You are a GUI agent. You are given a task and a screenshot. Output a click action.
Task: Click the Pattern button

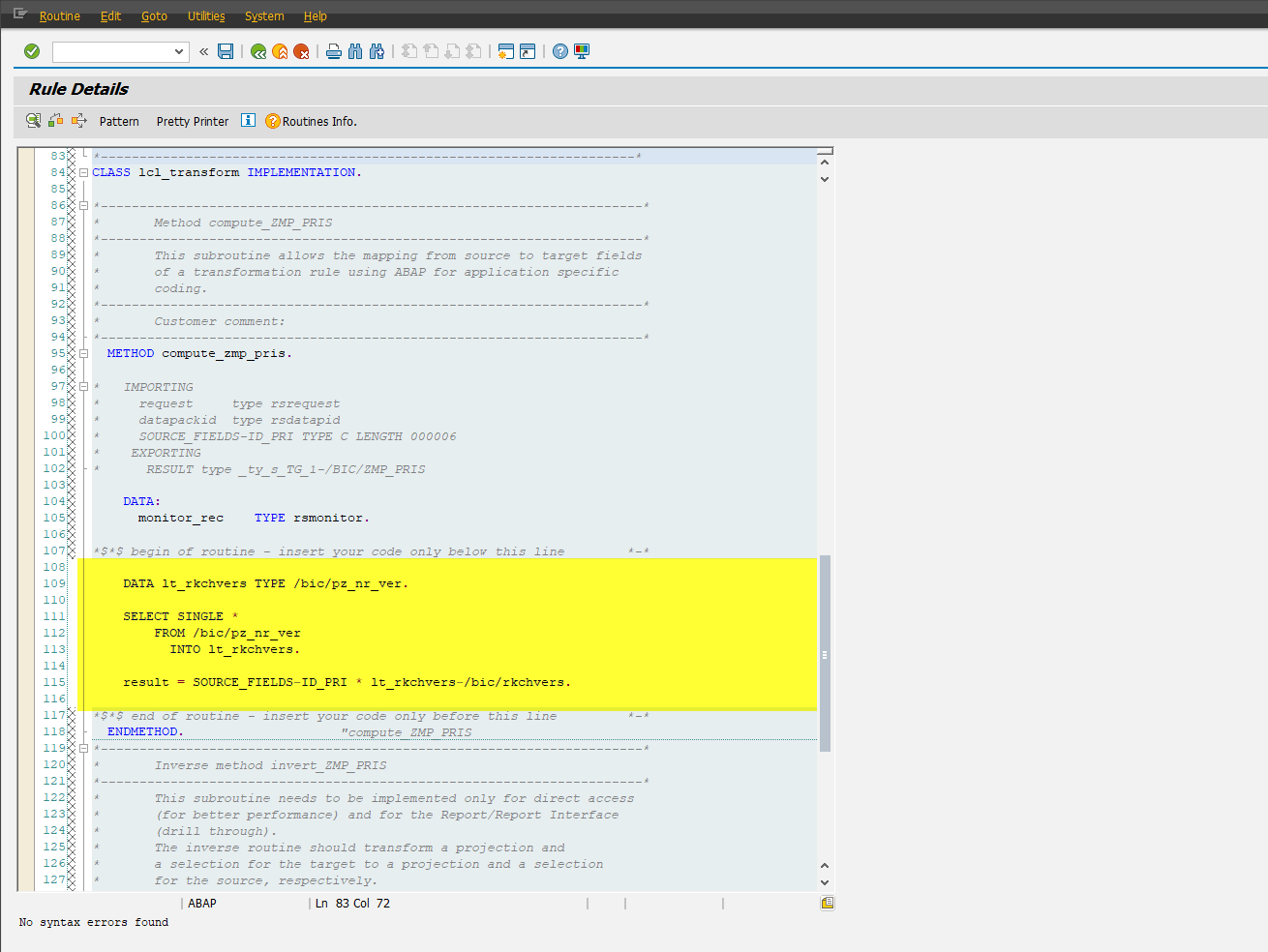tap(119, 122)
